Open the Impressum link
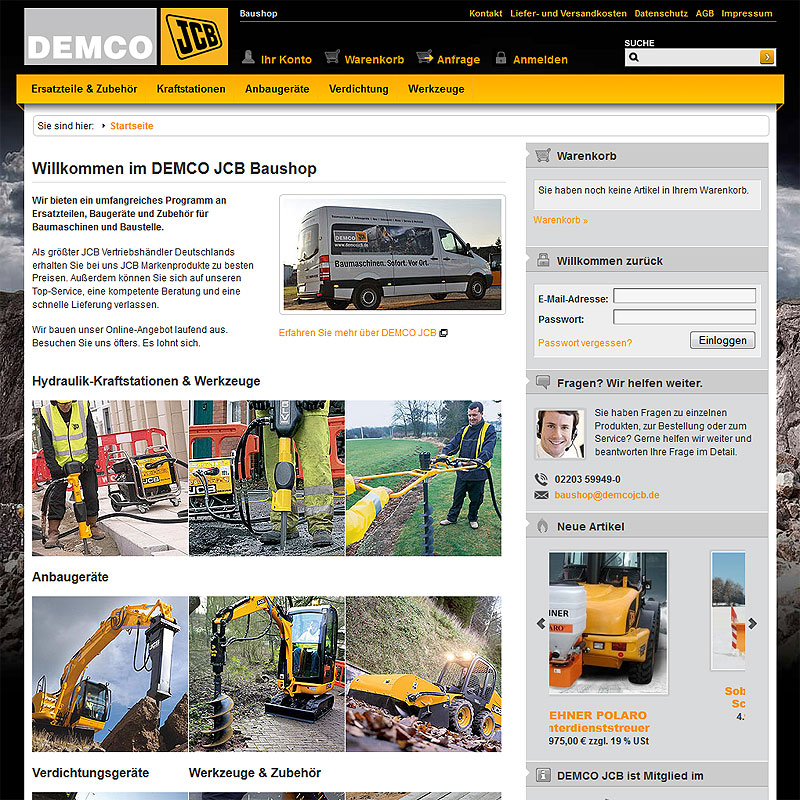Viewport: 800px width, 800px height. [x=747, y=13]
